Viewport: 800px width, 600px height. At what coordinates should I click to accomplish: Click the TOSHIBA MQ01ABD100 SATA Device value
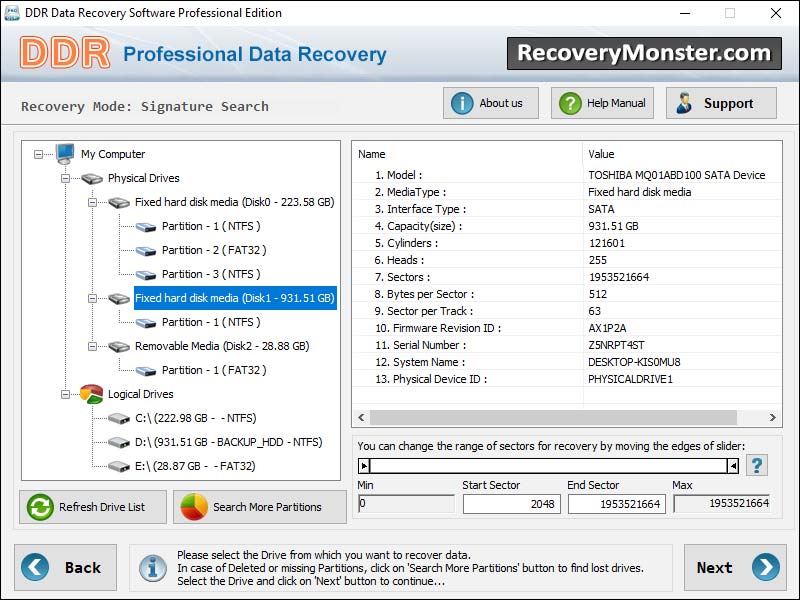677,175
